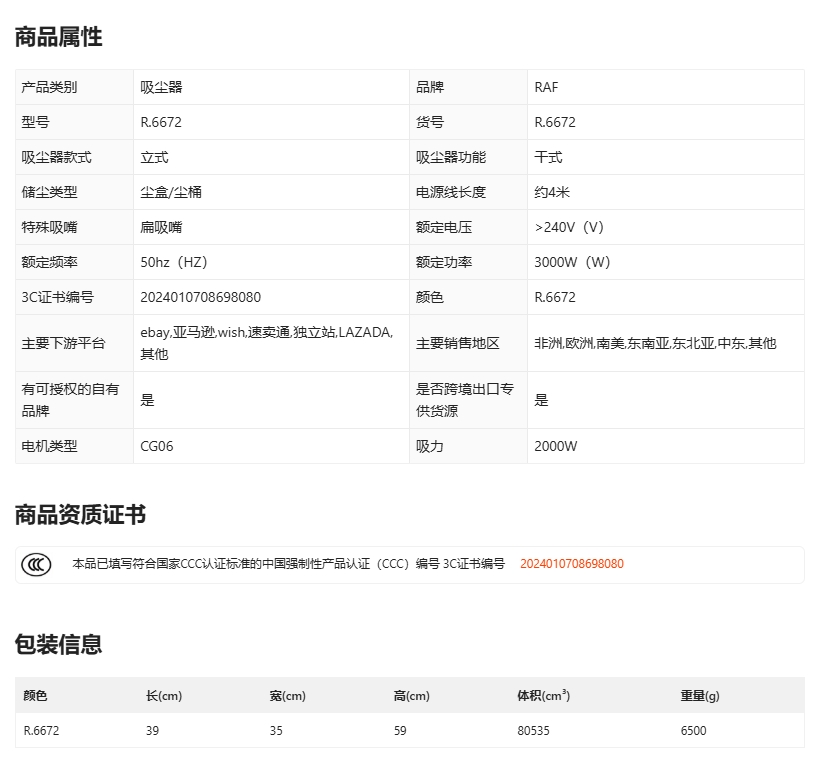The image size is (823, 772).
Task: Click the rated voltage >240V value
Action: click(x=570, y=227)
